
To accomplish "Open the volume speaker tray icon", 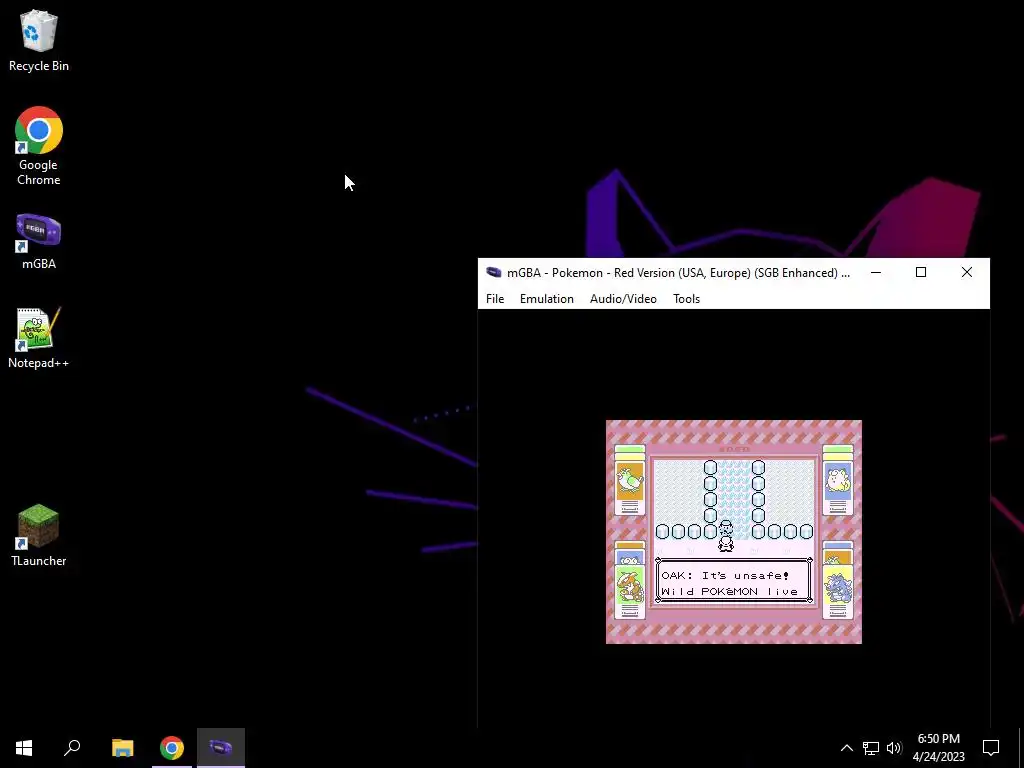I will coord(894,748).
